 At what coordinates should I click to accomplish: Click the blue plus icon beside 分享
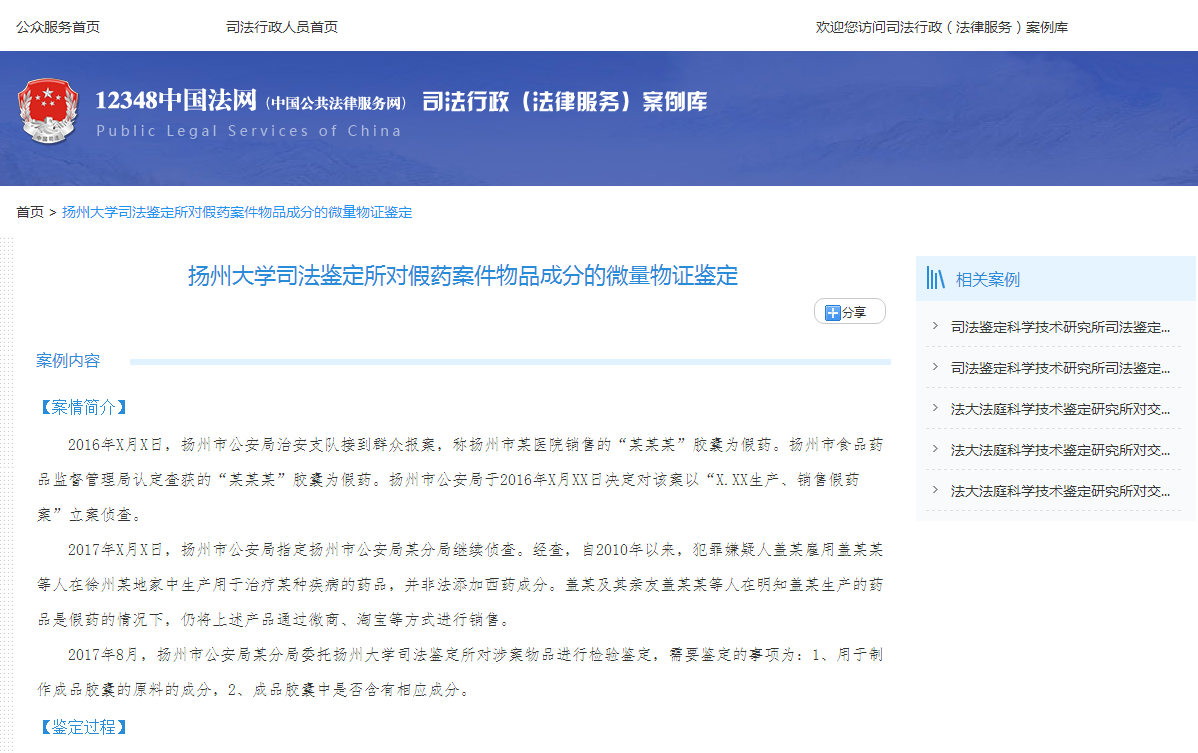(832, 313)
